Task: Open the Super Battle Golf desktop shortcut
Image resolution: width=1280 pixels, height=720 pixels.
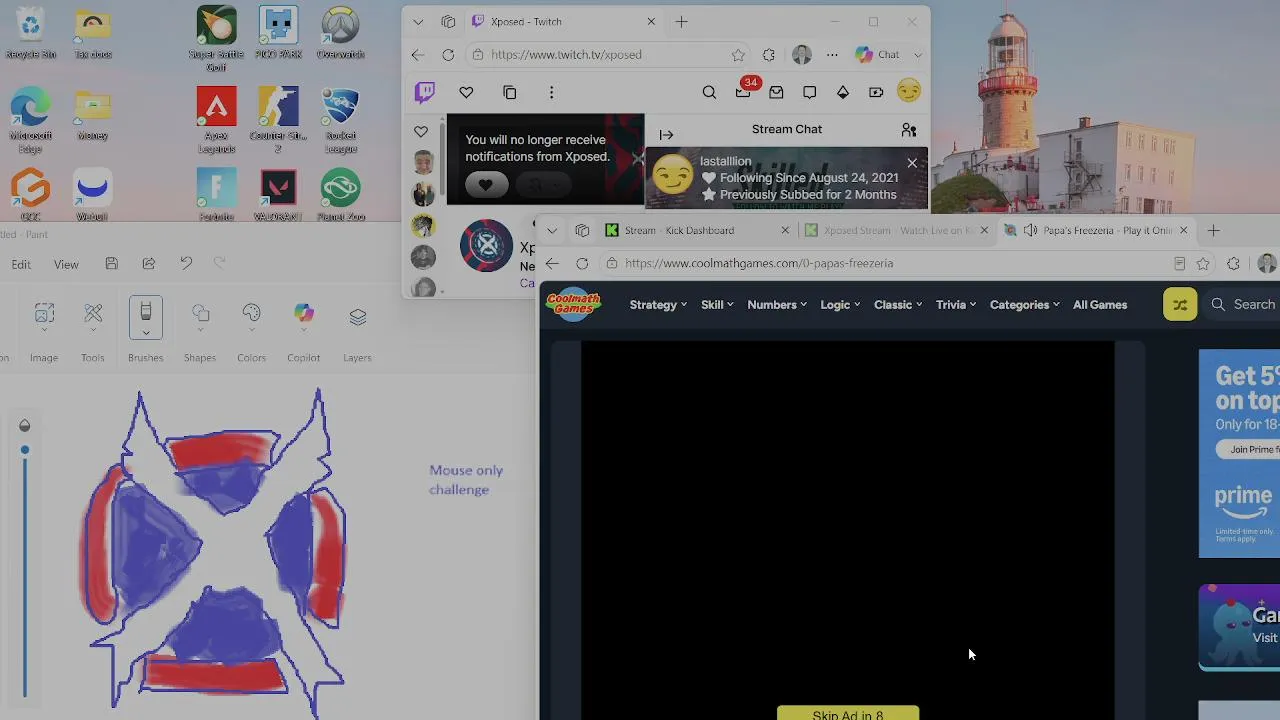Action: (216, 39)
